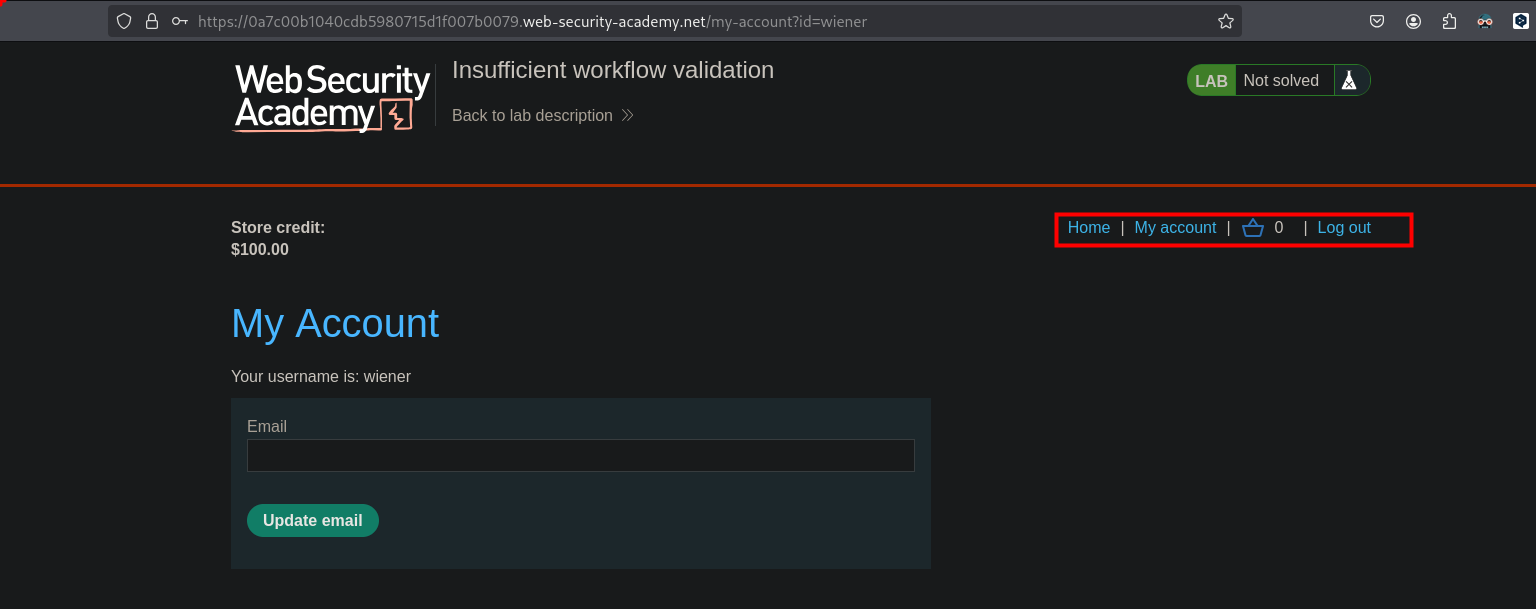The height and width of the screenshot is (609, 1536).
Task: Click the lab flask icon
Action: coord(1349,81)
